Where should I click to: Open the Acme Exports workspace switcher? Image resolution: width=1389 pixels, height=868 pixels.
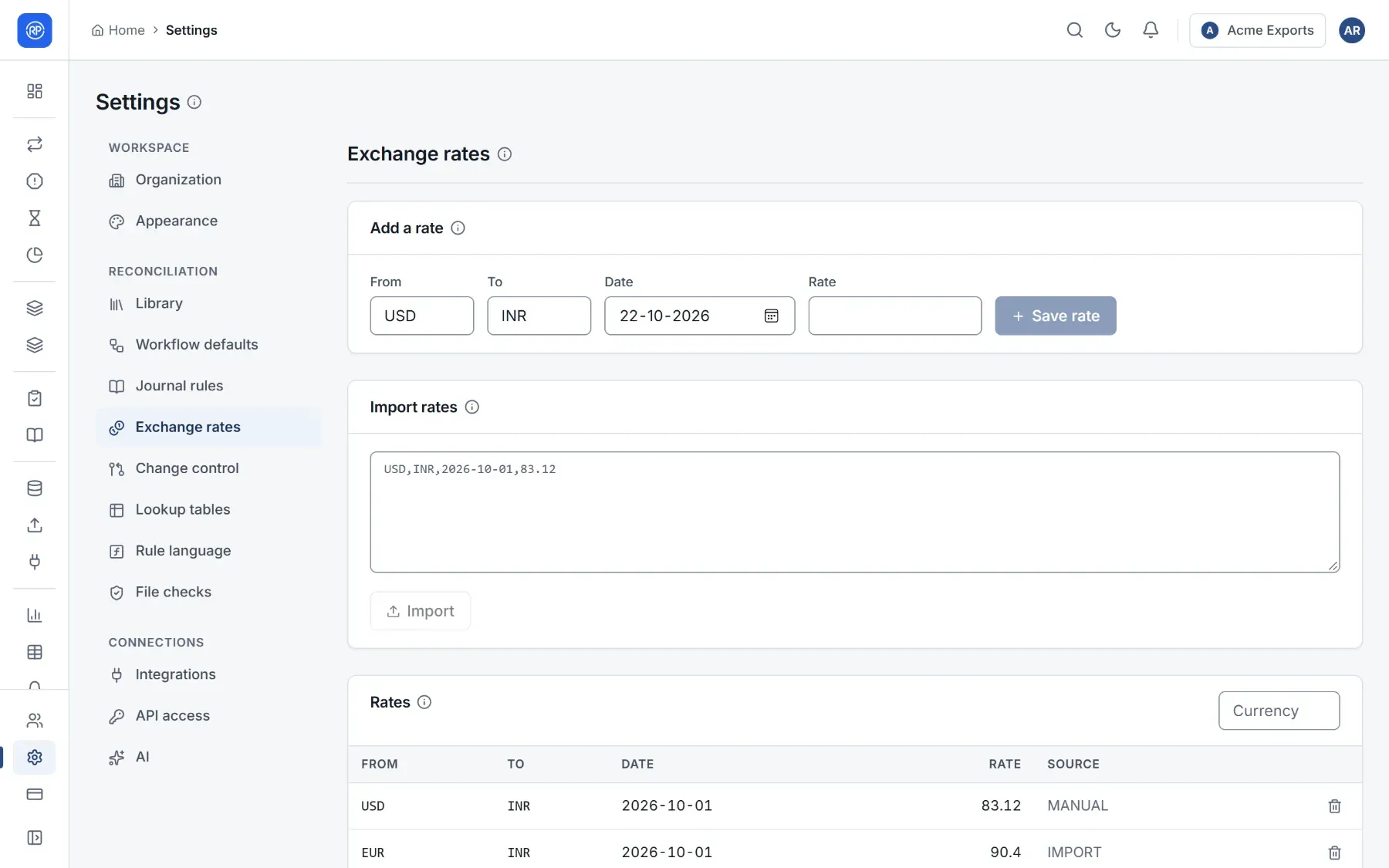[x=1257, y=30]
